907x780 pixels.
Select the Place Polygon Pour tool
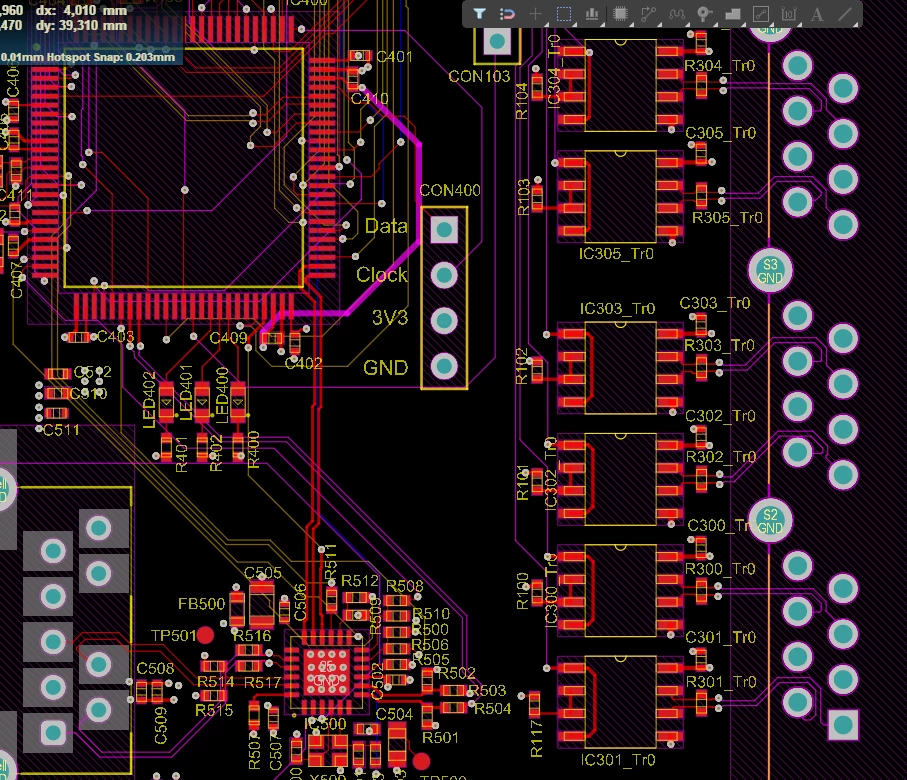pyautogui.click(x=733, y=14)
